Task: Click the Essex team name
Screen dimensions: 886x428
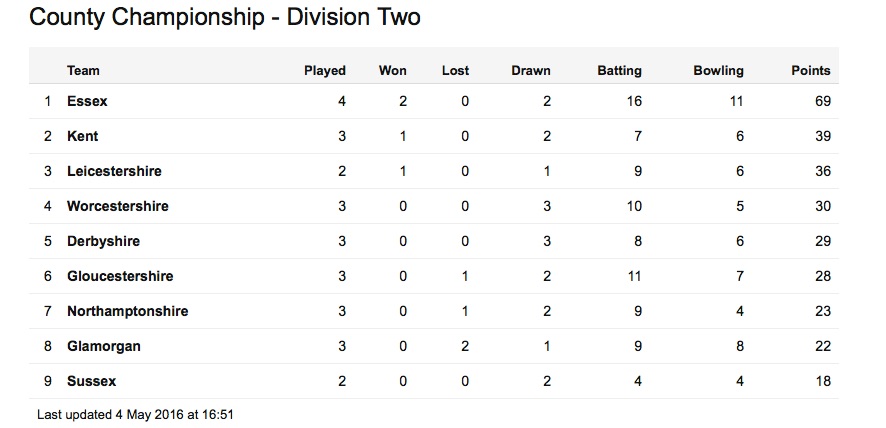Action: pos(87,101)
